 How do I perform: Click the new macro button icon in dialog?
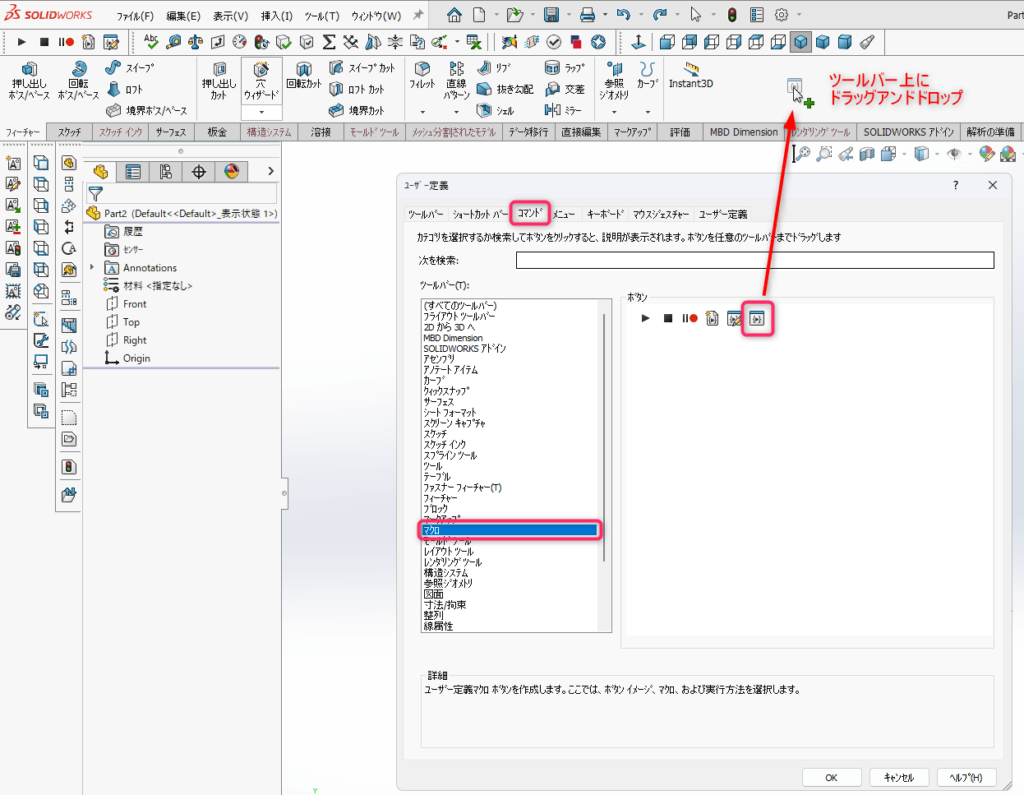point(712,318)
